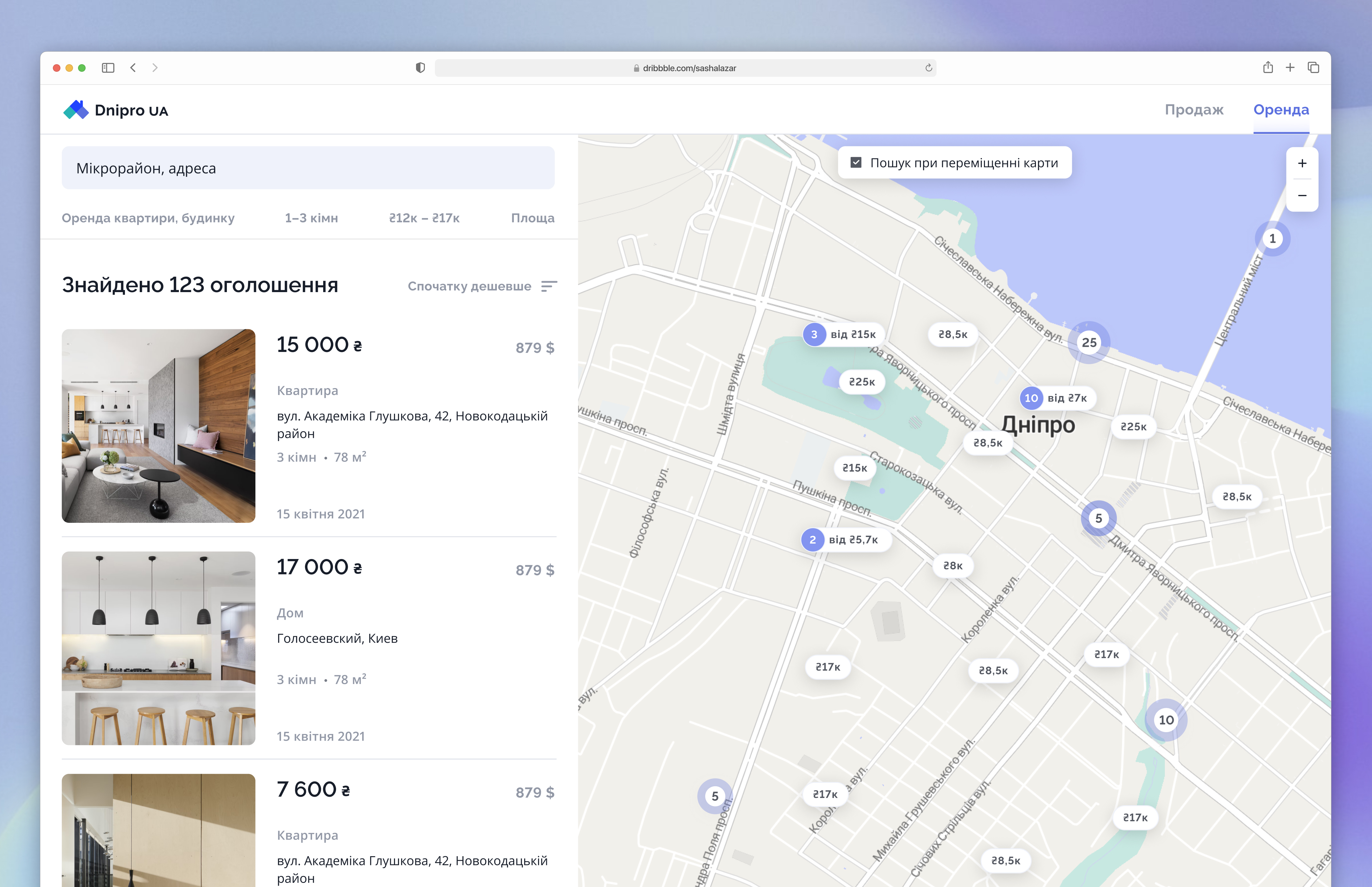
Task: Click the Dnipro UA logo
Action: coord(116,110)
